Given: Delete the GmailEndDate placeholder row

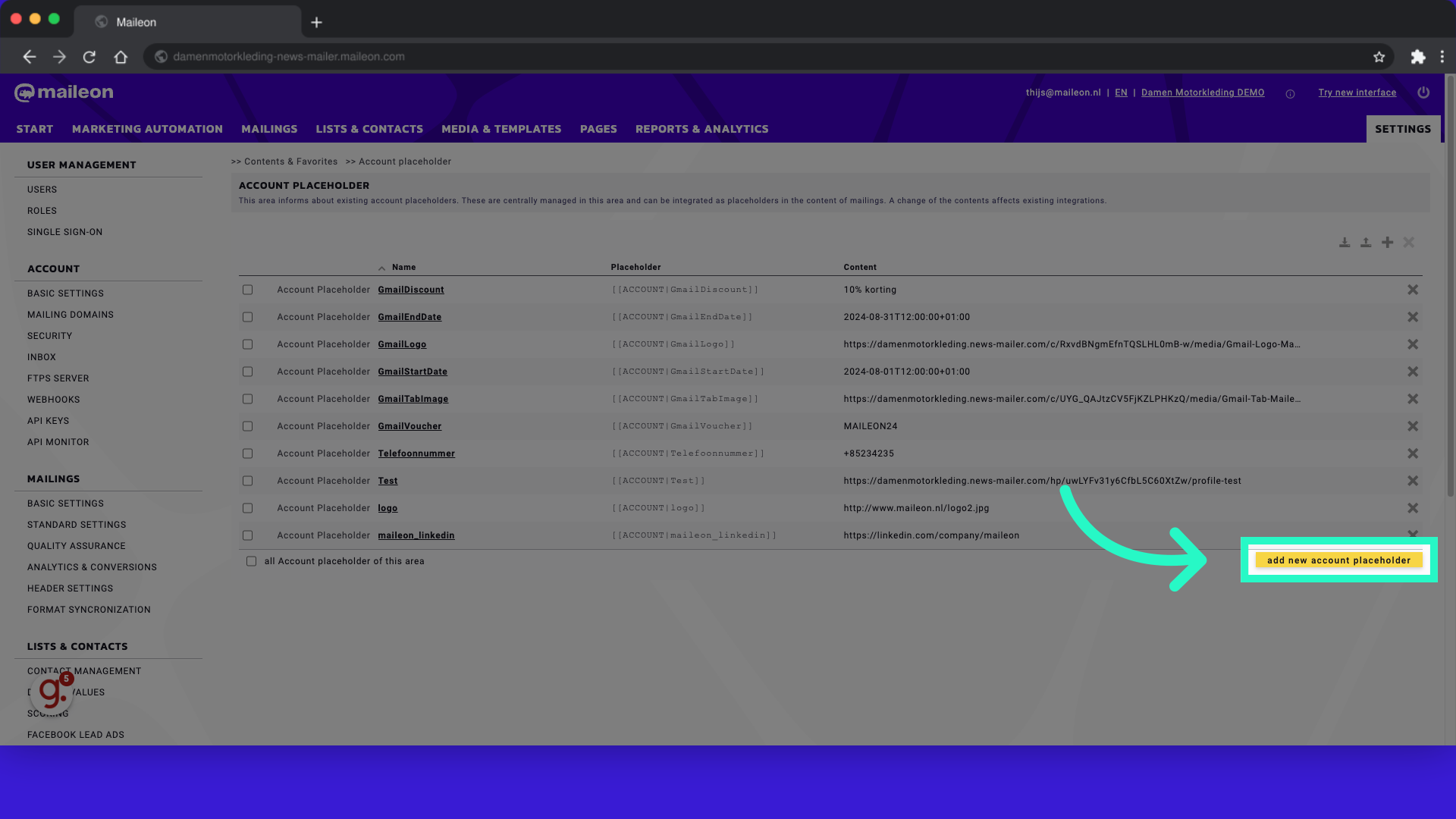Looking at the screenshot, I should pyautogui.click(x=1413, y=317).
